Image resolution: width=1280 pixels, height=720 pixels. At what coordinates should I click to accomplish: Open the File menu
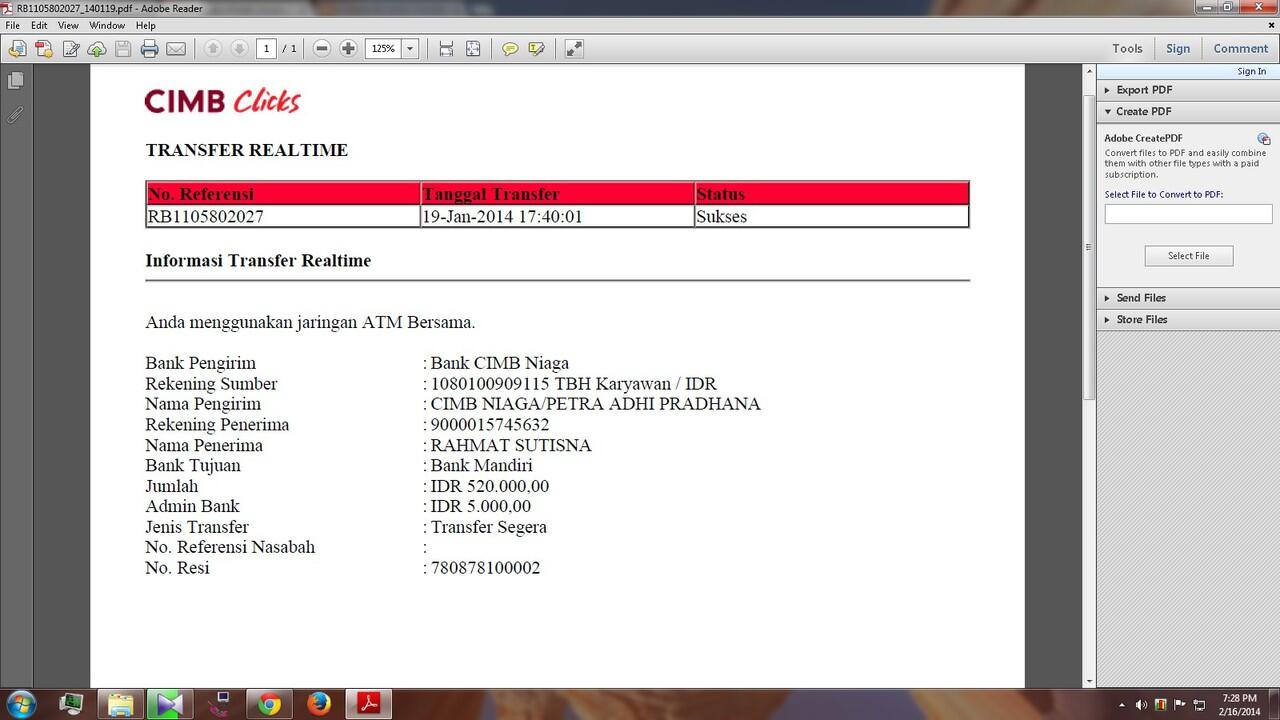12,25
